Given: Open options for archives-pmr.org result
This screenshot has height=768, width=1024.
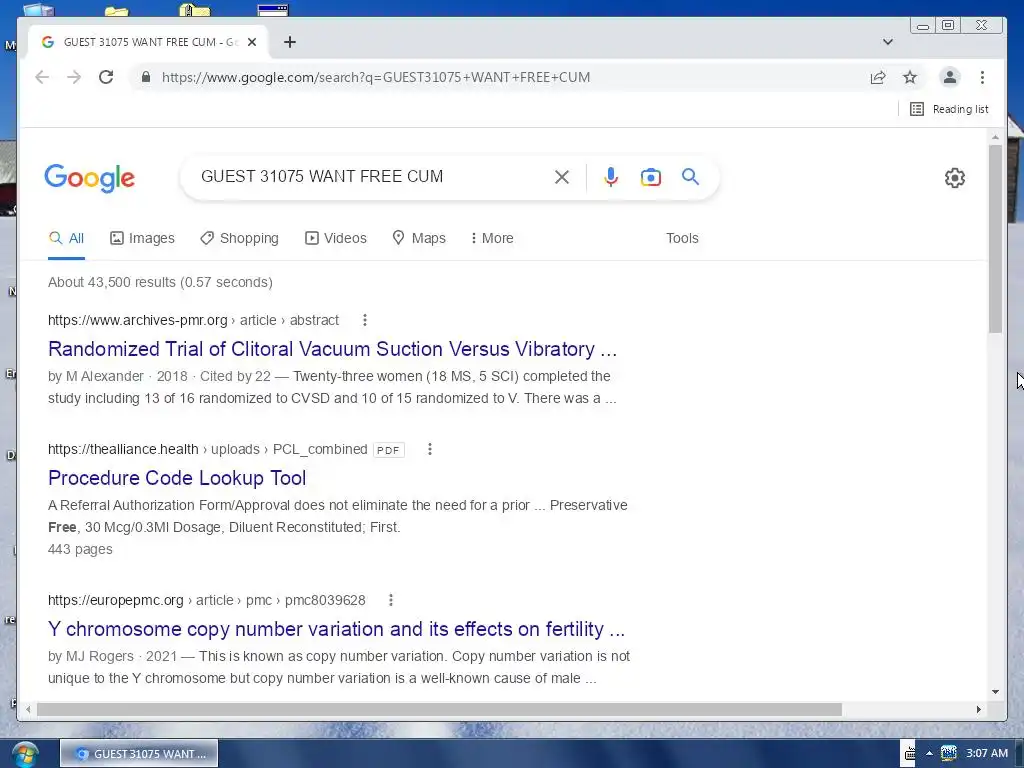Looking at the screenshot, I should click(365, 320).
